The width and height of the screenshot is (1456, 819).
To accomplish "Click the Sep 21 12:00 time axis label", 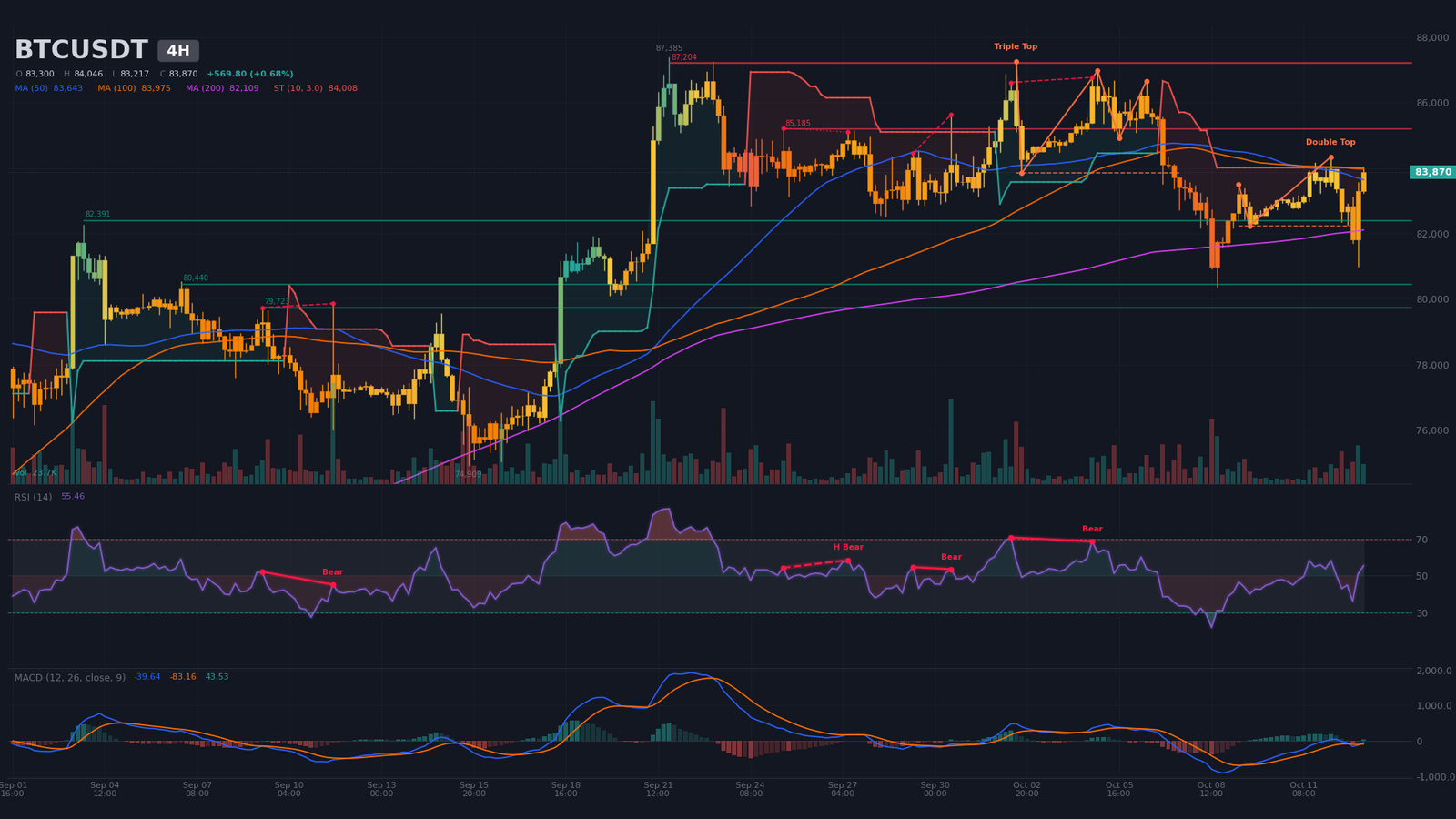I will (658, 789).
